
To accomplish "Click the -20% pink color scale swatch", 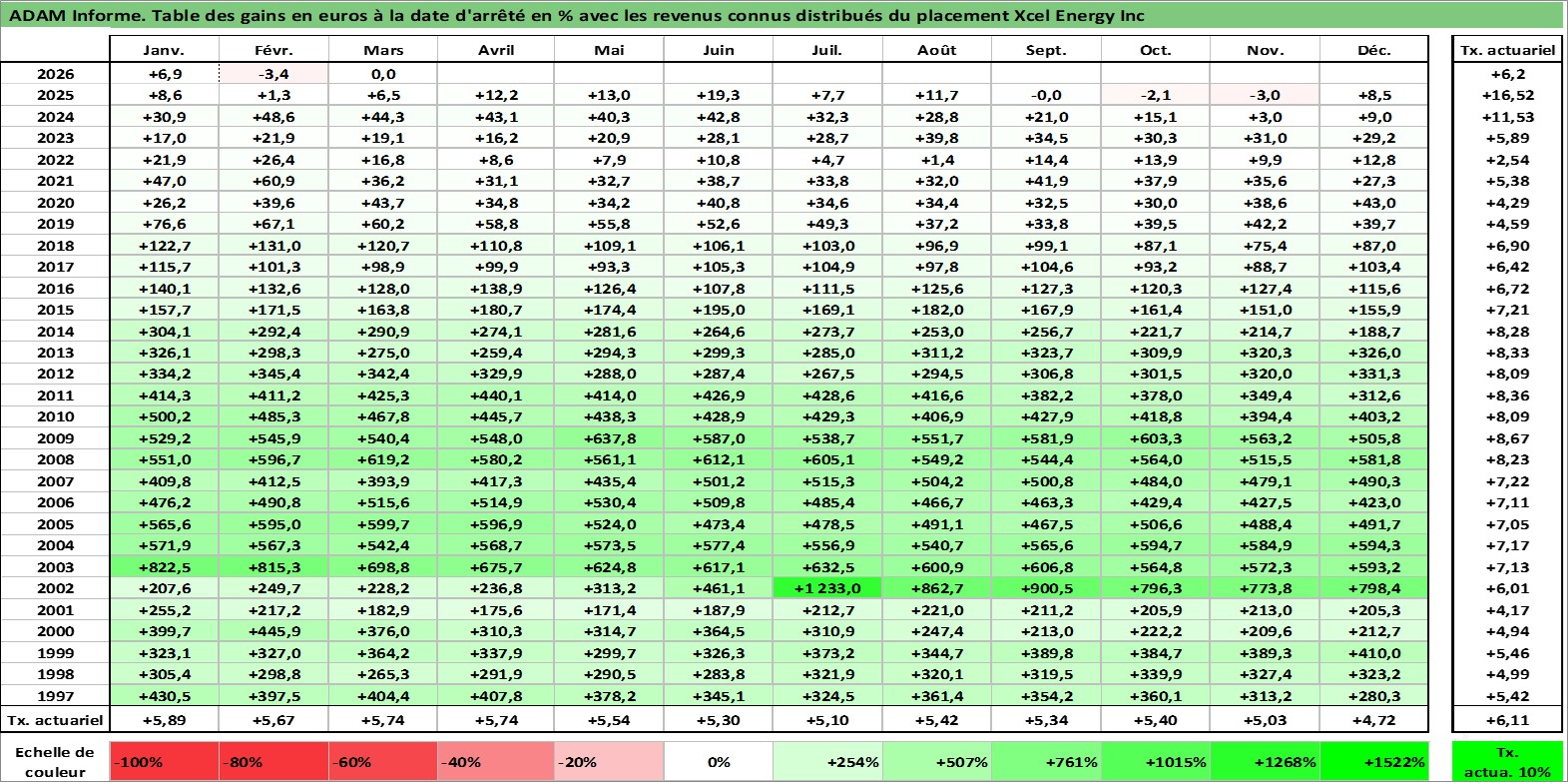I will [609, 762].
